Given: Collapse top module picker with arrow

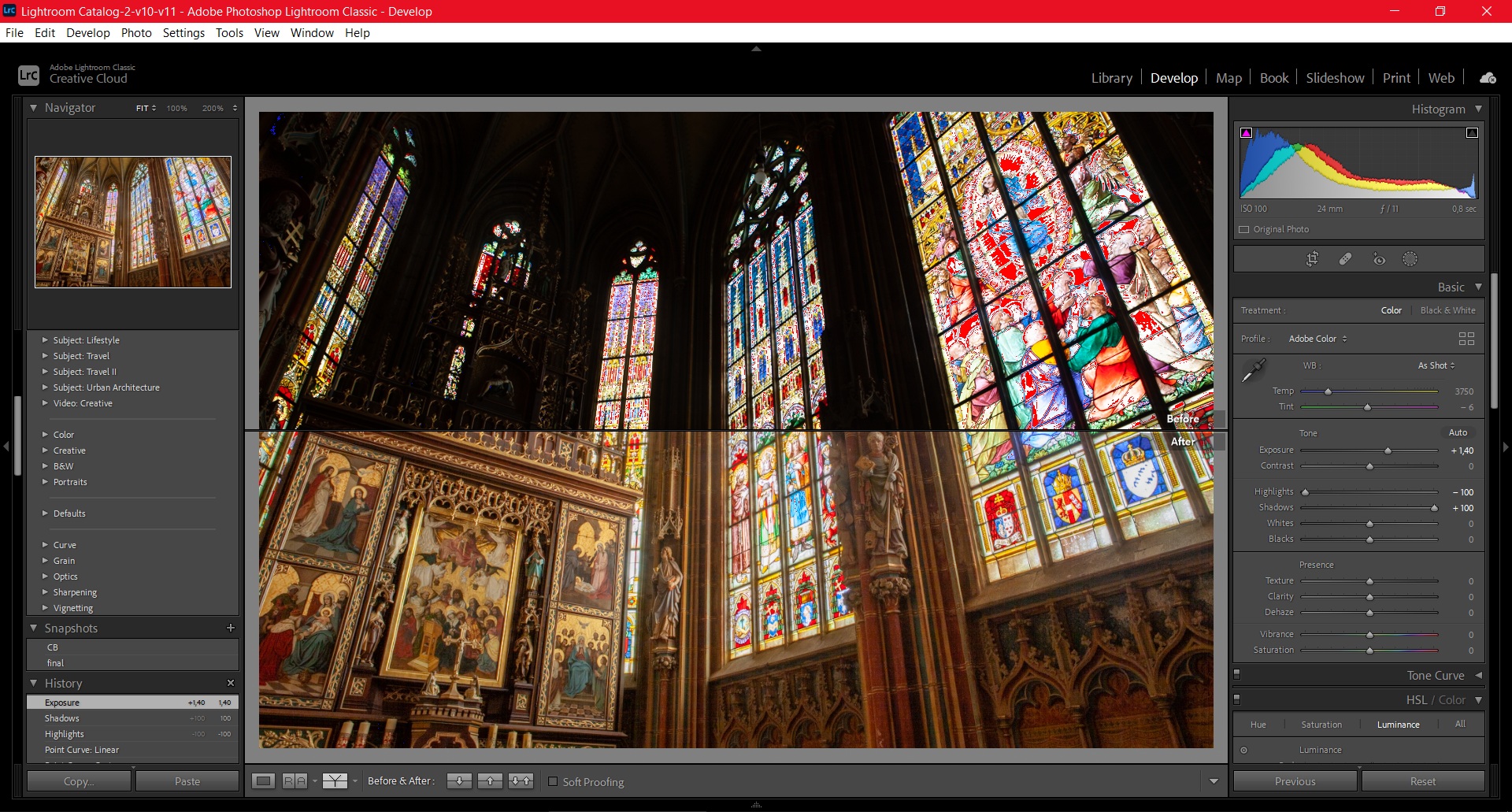Looking at the screenshot, I should click(x=756, y=49).
